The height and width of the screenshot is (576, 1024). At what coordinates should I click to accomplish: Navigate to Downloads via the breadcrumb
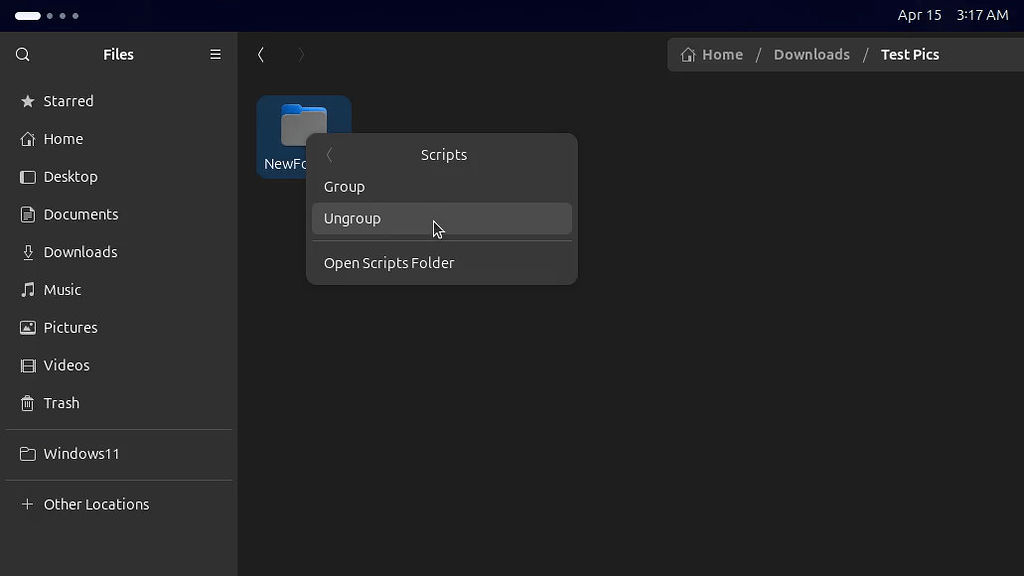coord(811,54)
